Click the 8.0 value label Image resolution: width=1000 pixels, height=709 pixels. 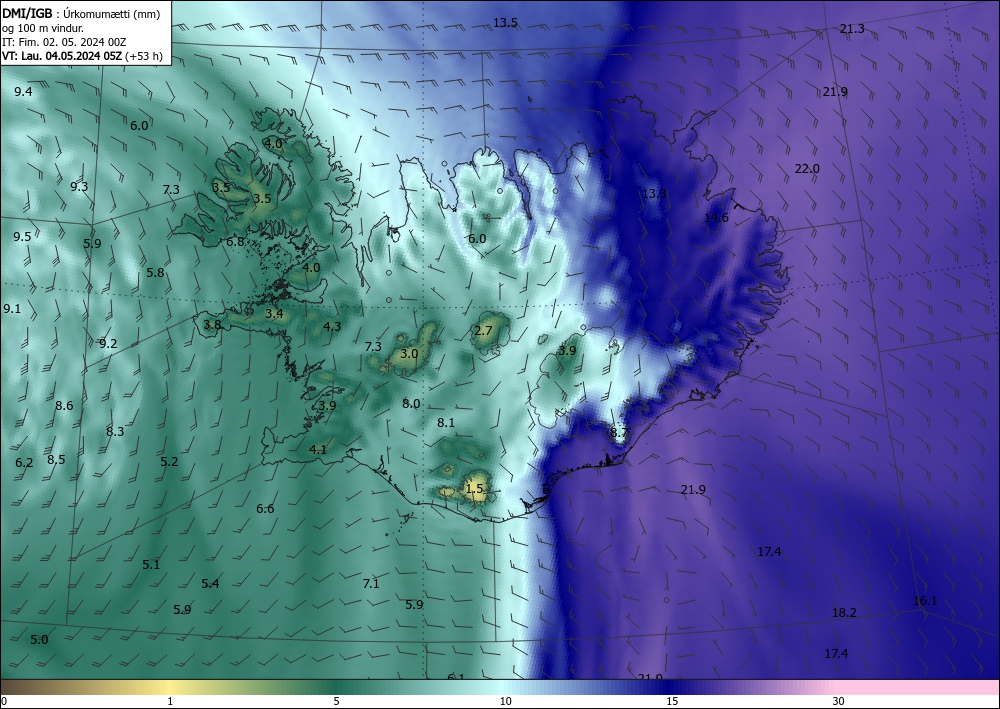tap(411, 404)
